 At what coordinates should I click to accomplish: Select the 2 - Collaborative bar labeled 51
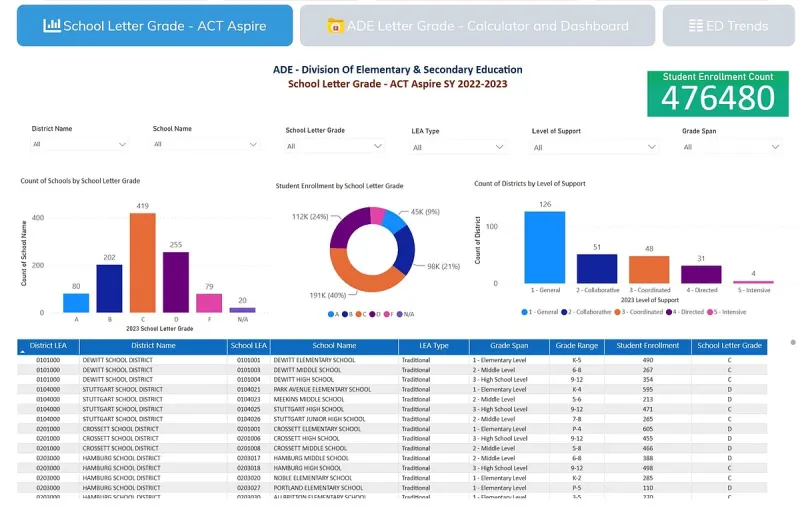tap(597, 269)
